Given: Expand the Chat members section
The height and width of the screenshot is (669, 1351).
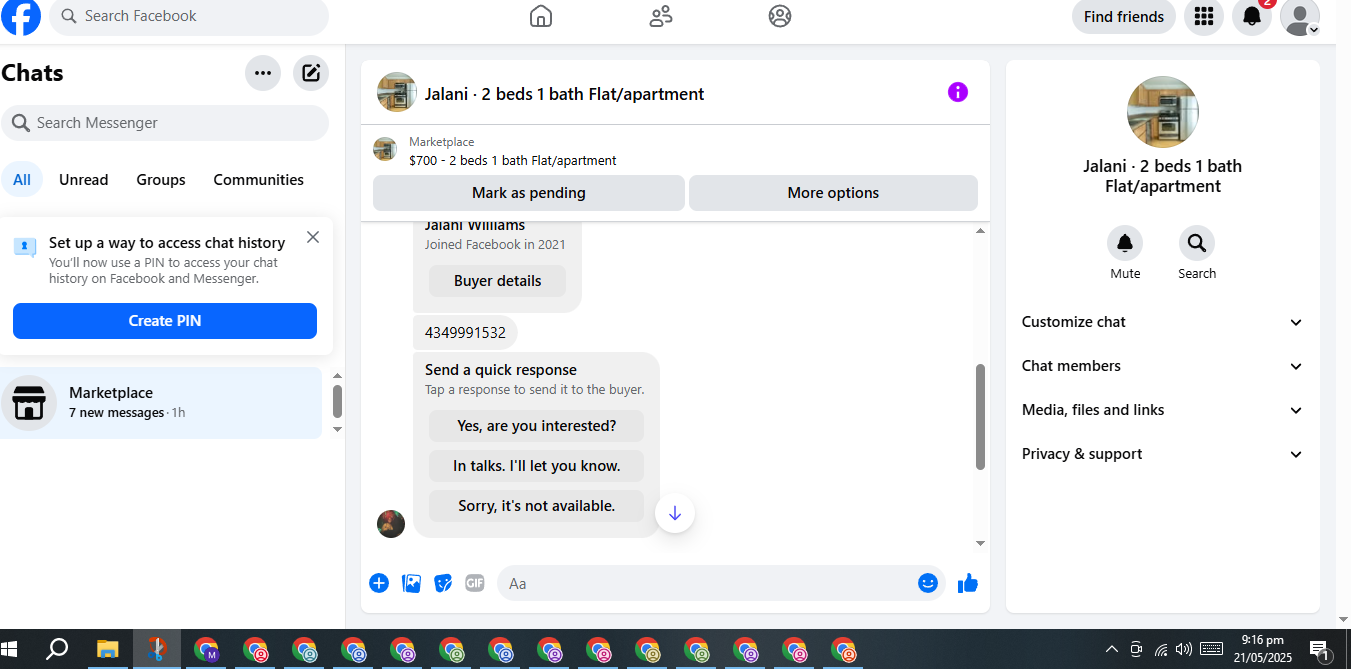Looking at the screenshot, I should pos(1163,366).
